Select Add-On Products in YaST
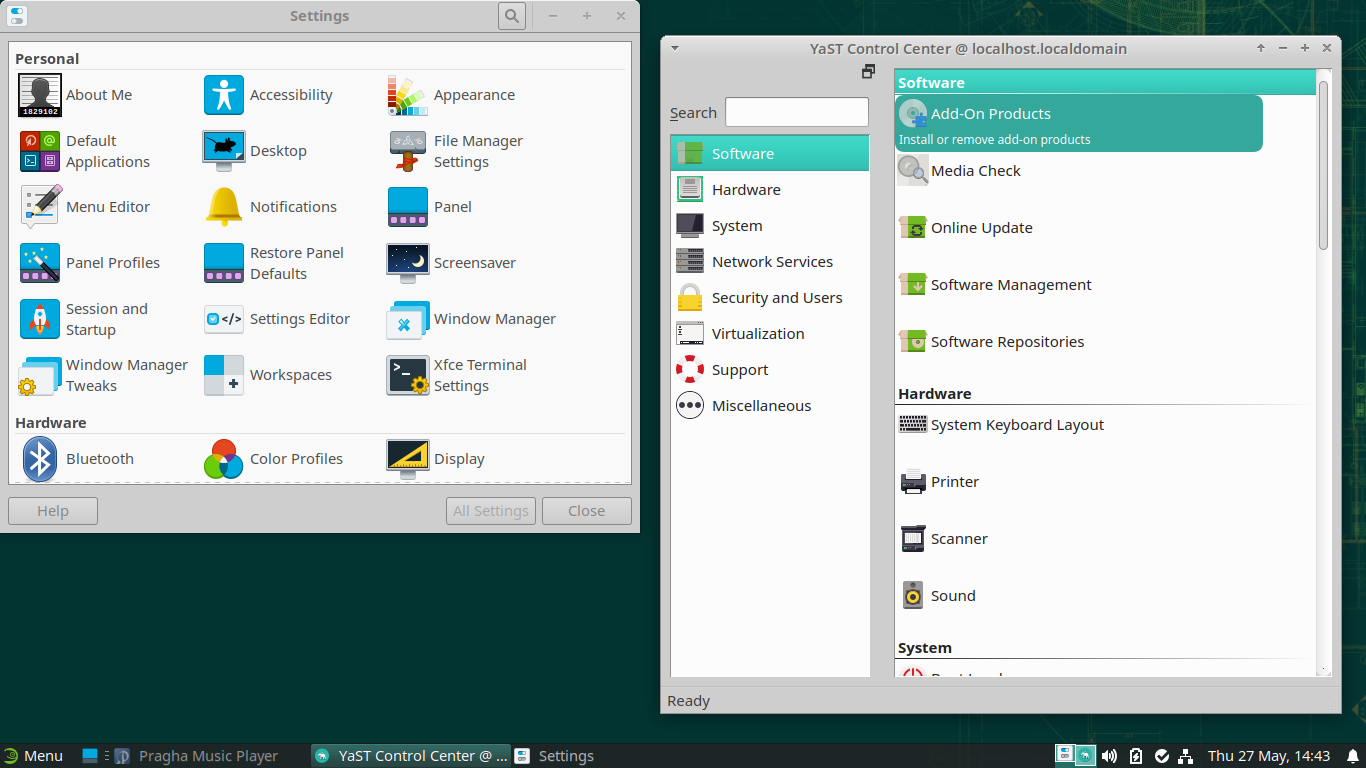The width and height of the screenshot is (1366, 768). [1079, 124]
